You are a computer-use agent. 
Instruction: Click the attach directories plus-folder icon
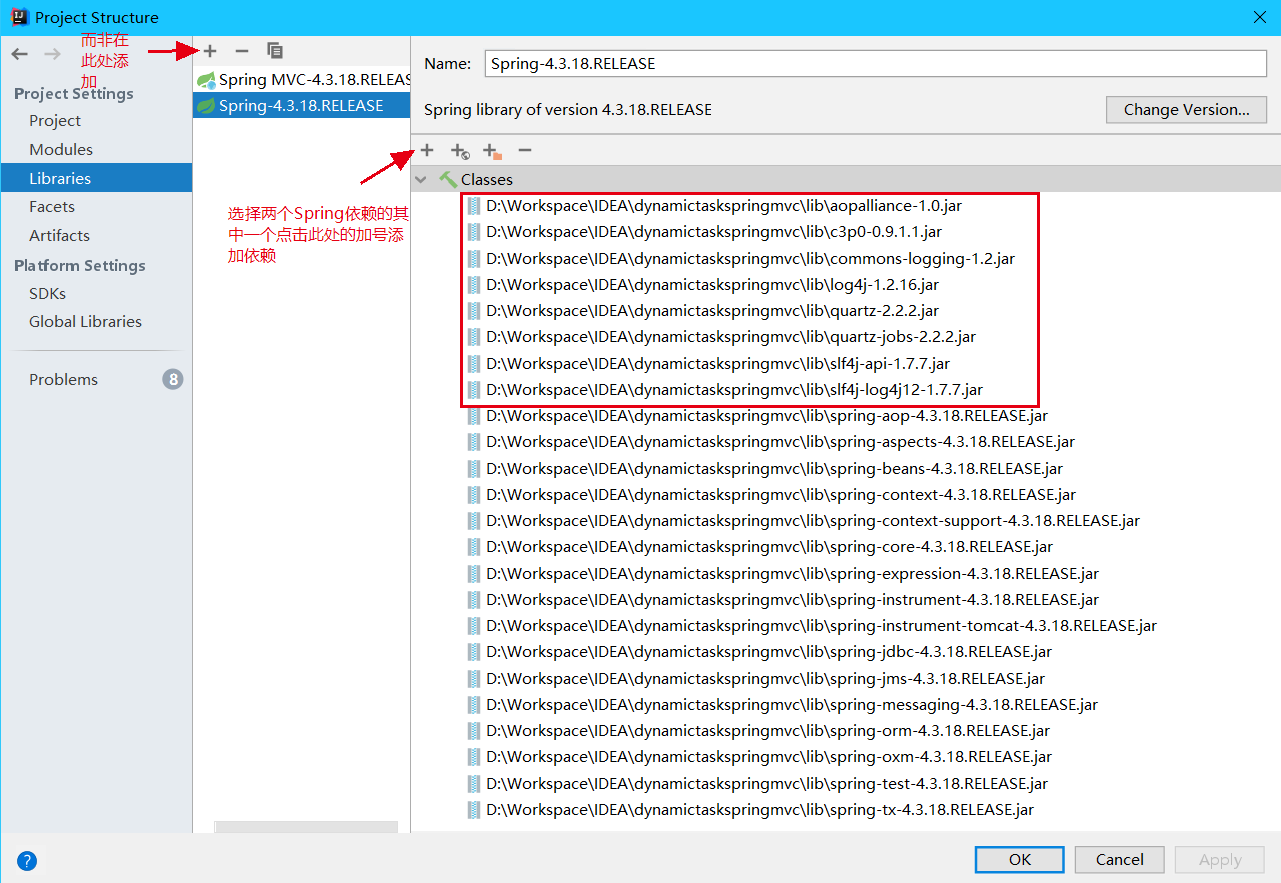[x=491, y=150]
